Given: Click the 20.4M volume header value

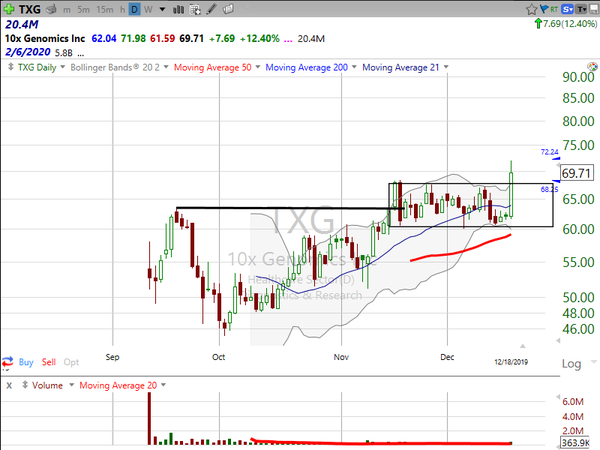Looking at the screenshot, I should click(21, 24).
